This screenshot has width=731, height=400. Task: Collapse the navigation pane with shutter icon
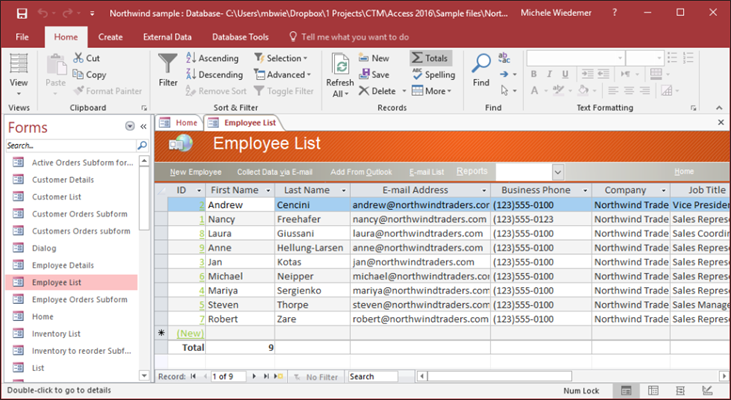point(144,126)
